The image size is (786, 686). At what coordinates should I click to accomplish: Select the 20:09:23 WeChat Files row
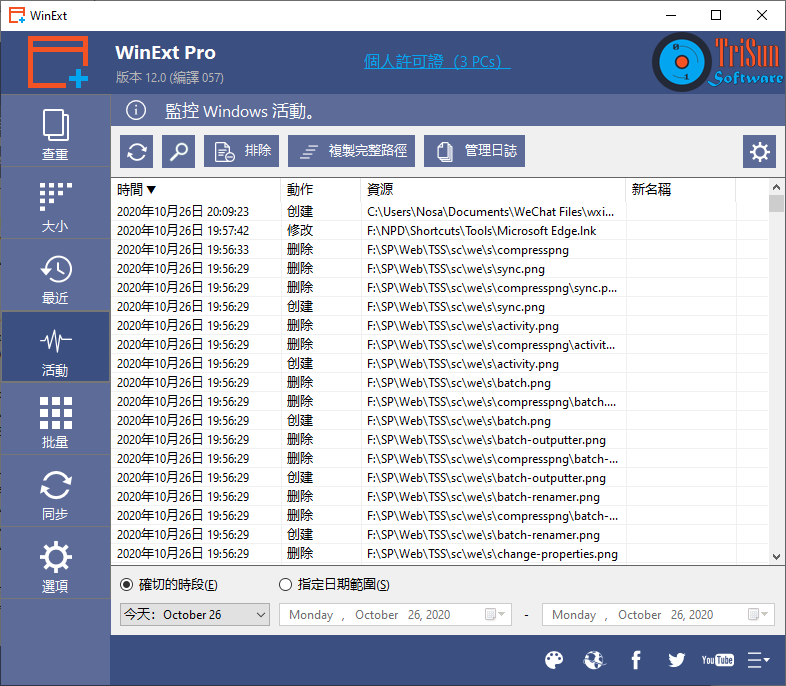(x=440, y=211)
